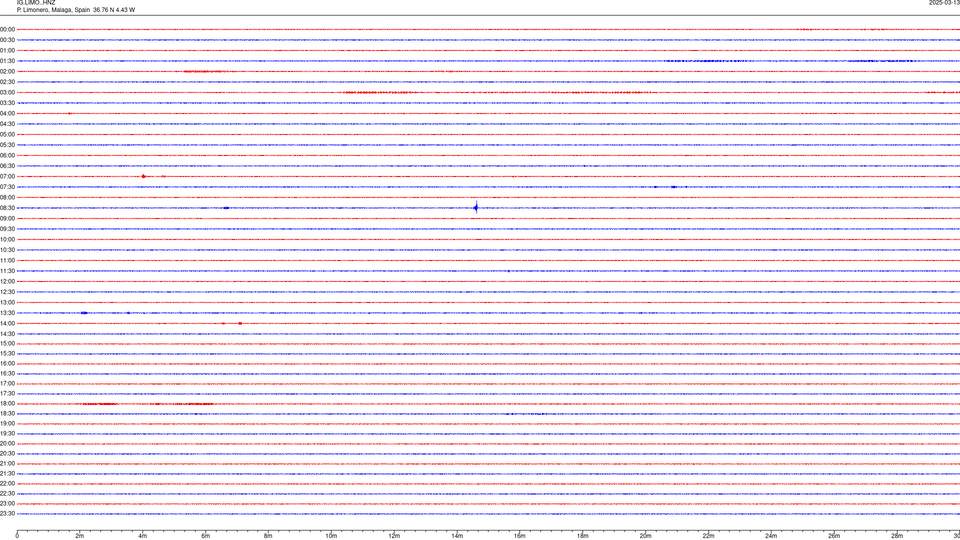960x540 pixels.
Task: Select the P. Limonero, Malaga, Spain location text
Action: [x=53, y=10]
